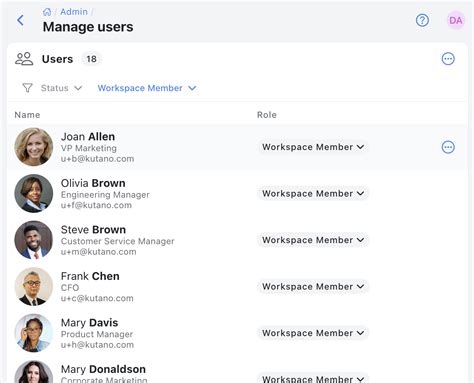The width and height of the screenshot is (474, 383).
Task: Change Olivia Brown's role dropdown
Action: [313, 194]
